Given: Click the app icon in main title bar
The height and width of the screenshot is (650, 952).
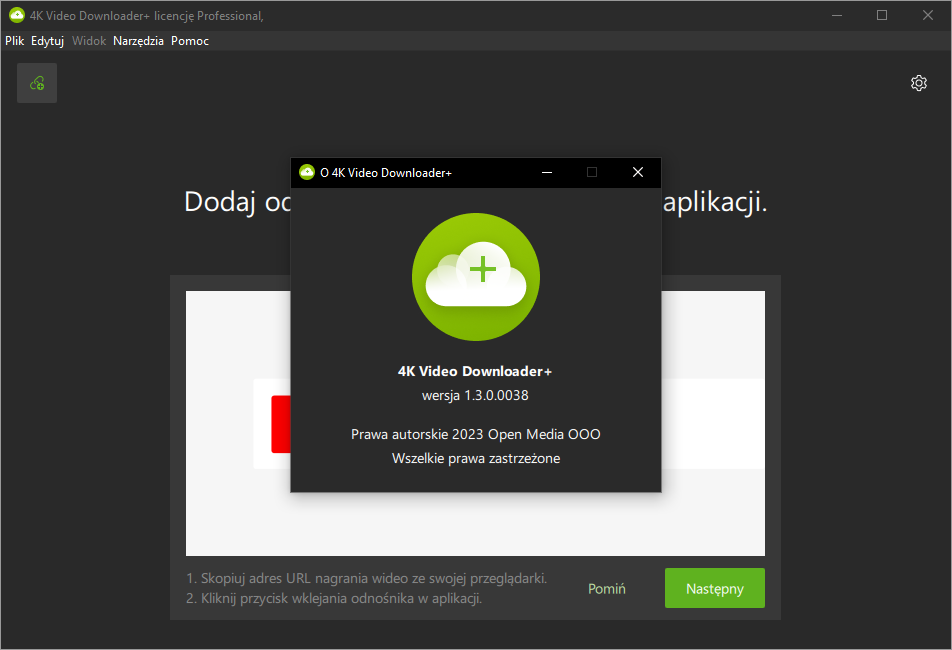Looking at the screenshot, I should tap(17, 16).
